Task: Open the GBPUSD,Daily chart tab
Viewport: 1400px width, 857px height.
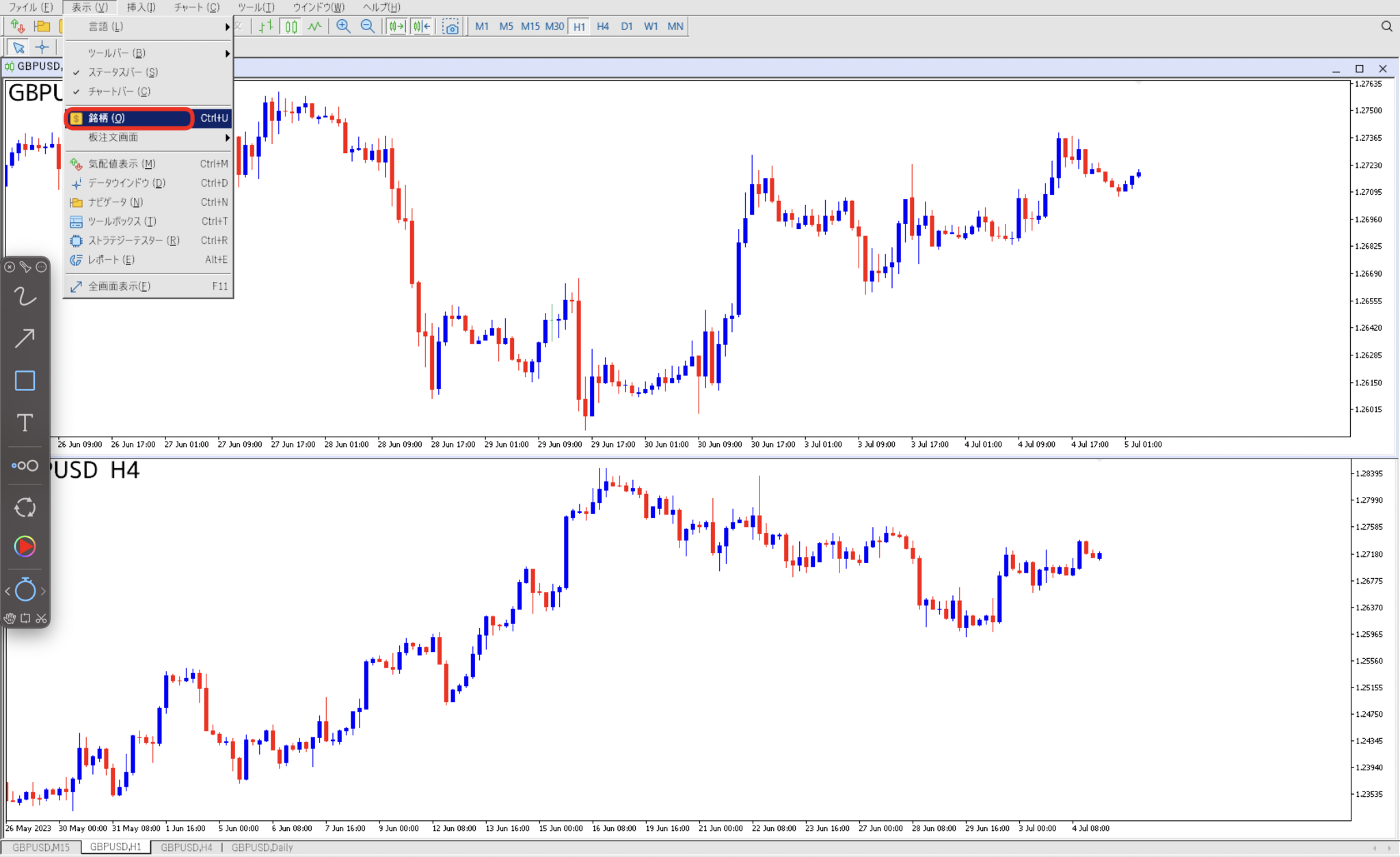Action: click(x=262, y=847)
